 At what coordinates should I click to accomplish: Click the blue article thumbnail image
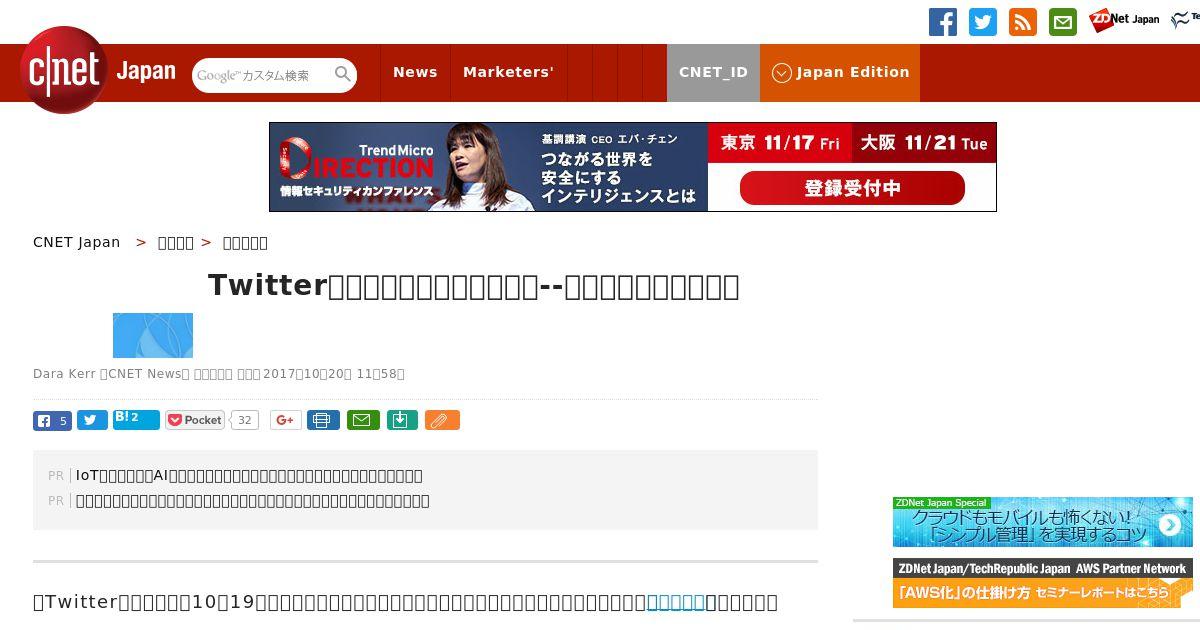(x=153, y=335)
